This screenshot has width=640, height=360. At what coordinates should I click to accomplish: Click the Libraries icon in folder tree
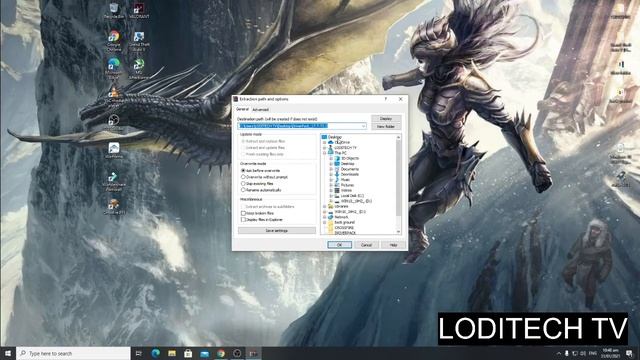(330, 207)
